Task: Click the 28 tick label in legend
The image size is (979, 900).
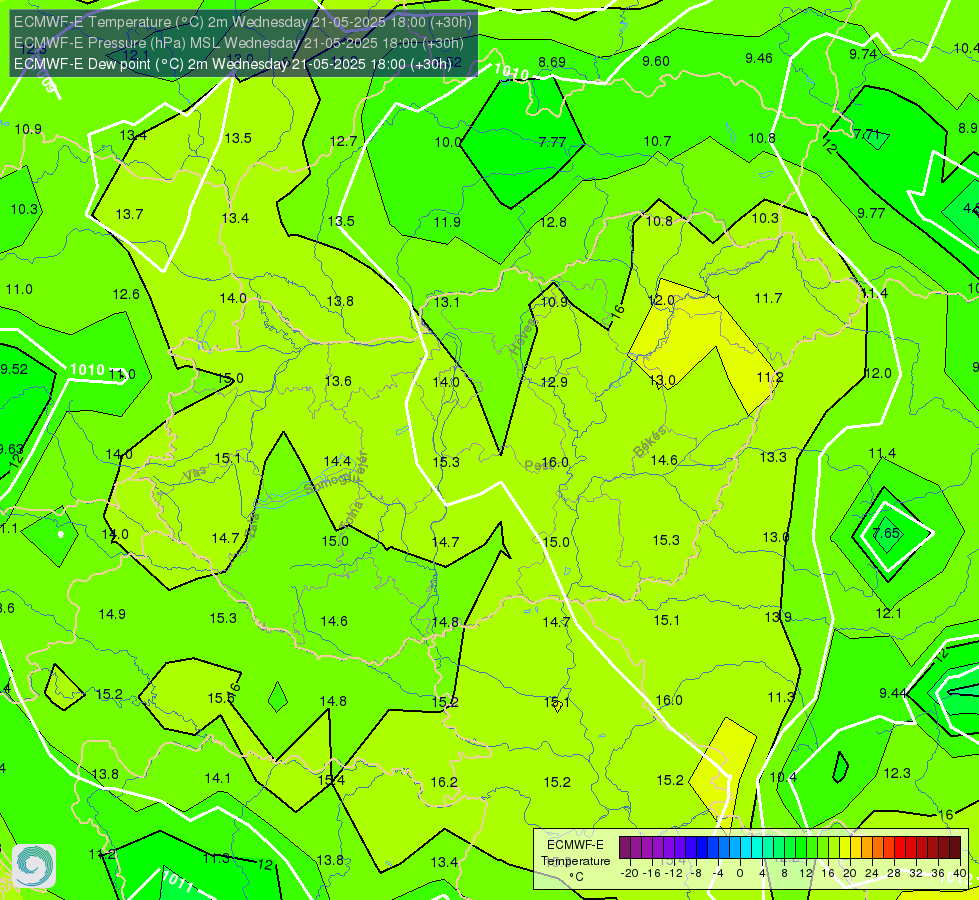Action: (x=894, y=873)
